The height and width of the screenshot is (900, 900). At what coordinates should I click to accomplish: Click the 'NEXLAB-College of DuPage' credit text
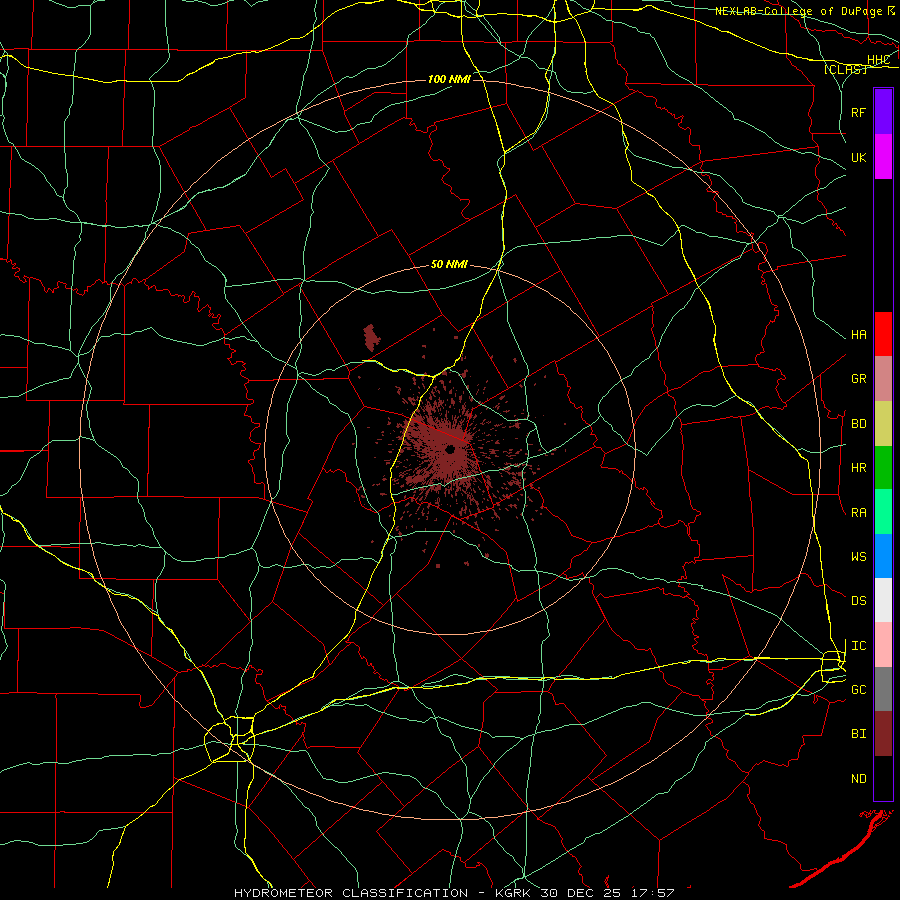point(798,11)
